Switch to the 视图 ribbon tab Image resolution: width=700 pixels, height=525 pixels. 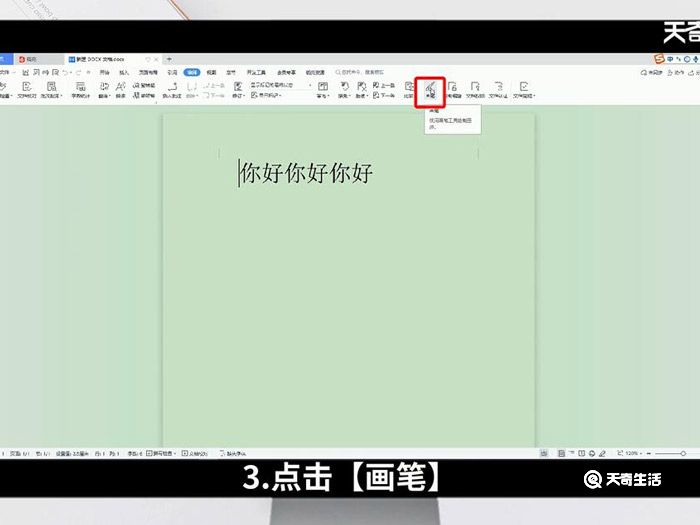[211, 72]
